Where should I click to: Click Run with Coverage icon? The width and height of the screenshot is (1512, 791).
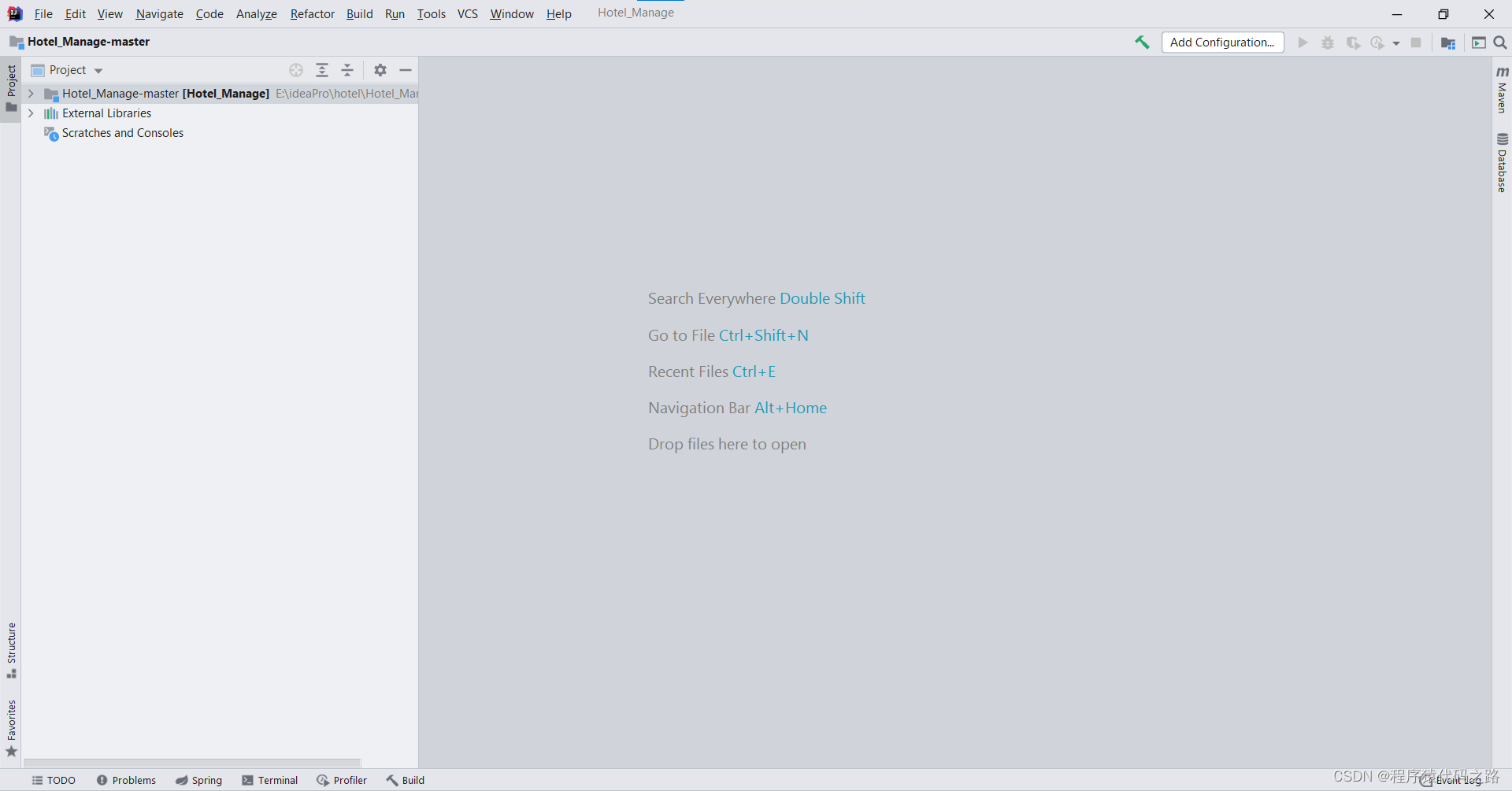[1353, 43]
